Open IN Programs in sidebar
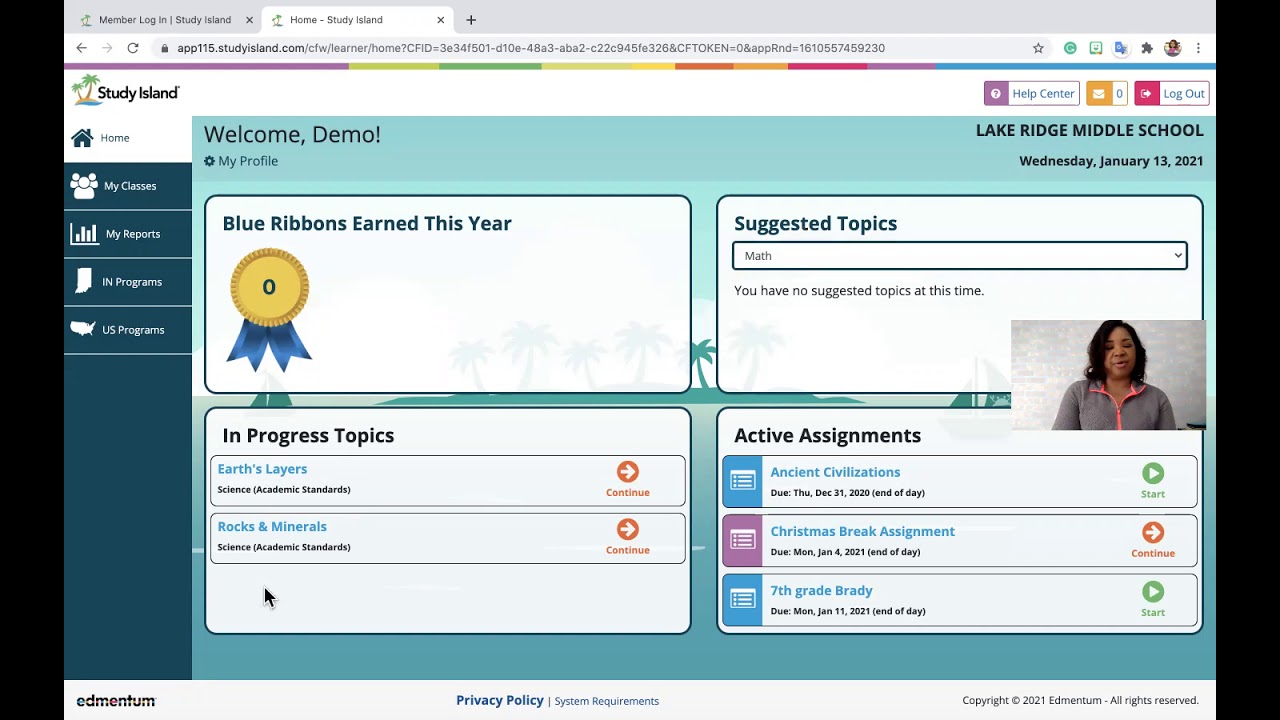This screenshot has height=720, width=1280. pyautogui.click(x=128, y=282)
